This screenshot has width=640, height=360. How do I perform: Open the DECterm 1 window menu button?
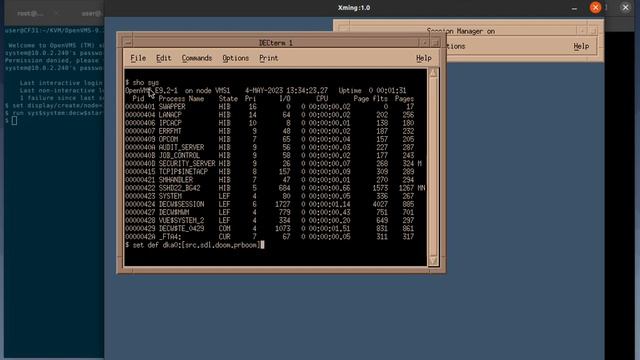tap(128, 43)
